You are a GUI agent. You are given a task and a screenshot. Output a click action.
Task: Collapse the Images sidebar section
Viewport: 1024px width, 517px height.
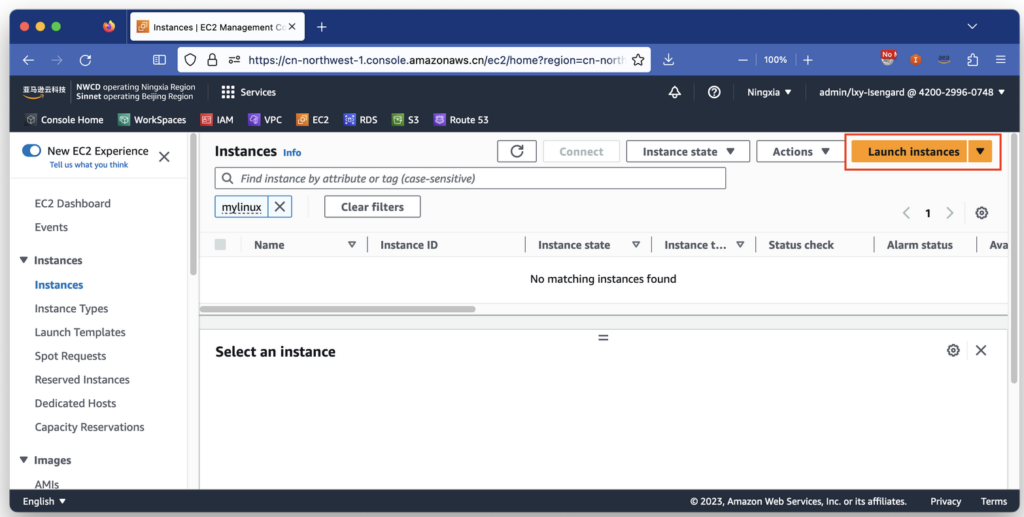point(24,460)
